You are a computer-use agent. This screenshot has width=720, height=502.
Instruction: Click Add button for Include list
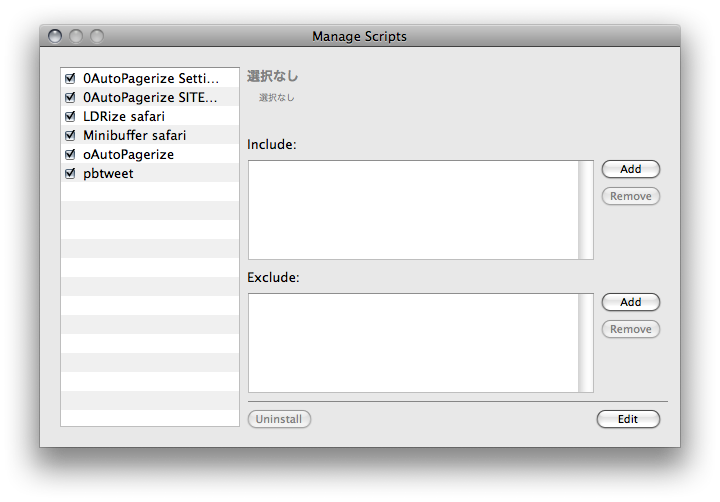[630, 169]
